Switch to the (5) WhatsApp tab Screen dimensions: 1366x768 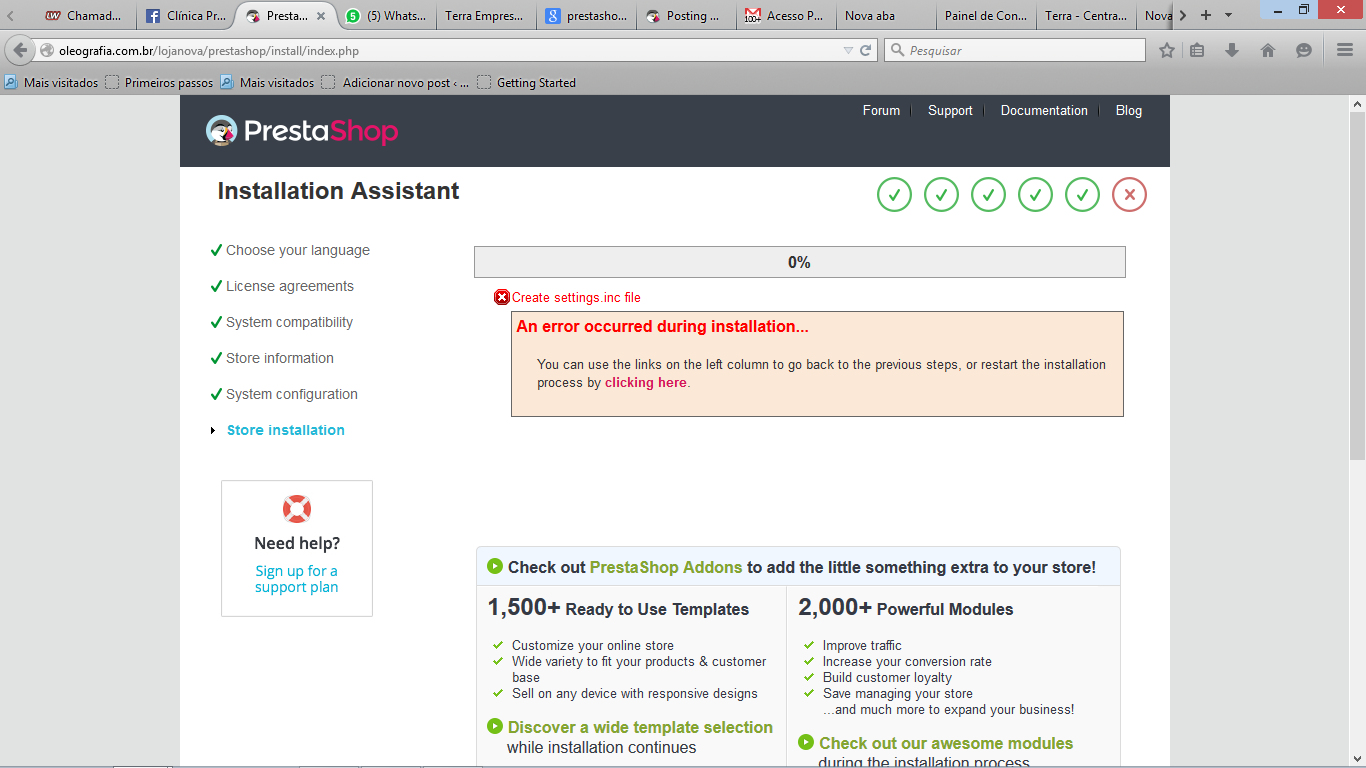(x=387, y=16)
